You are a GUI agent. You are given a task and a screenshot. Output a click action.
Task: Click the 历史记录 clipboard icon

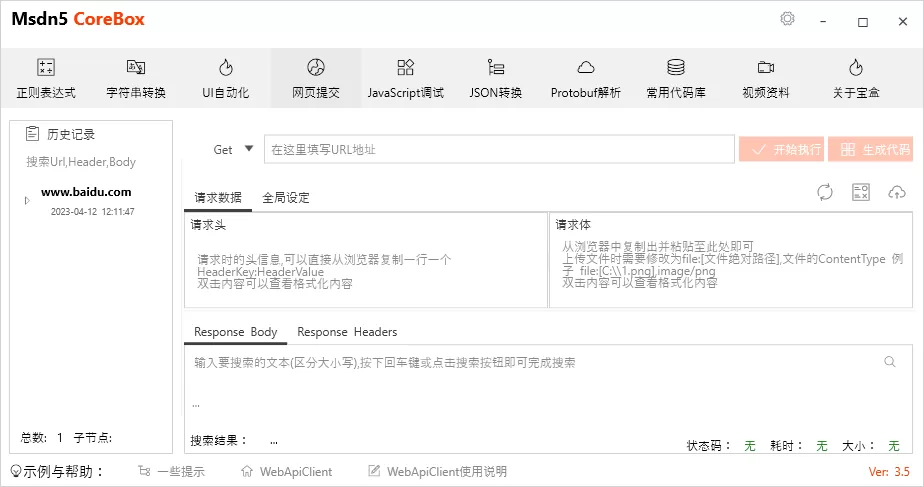pos(32,134)
